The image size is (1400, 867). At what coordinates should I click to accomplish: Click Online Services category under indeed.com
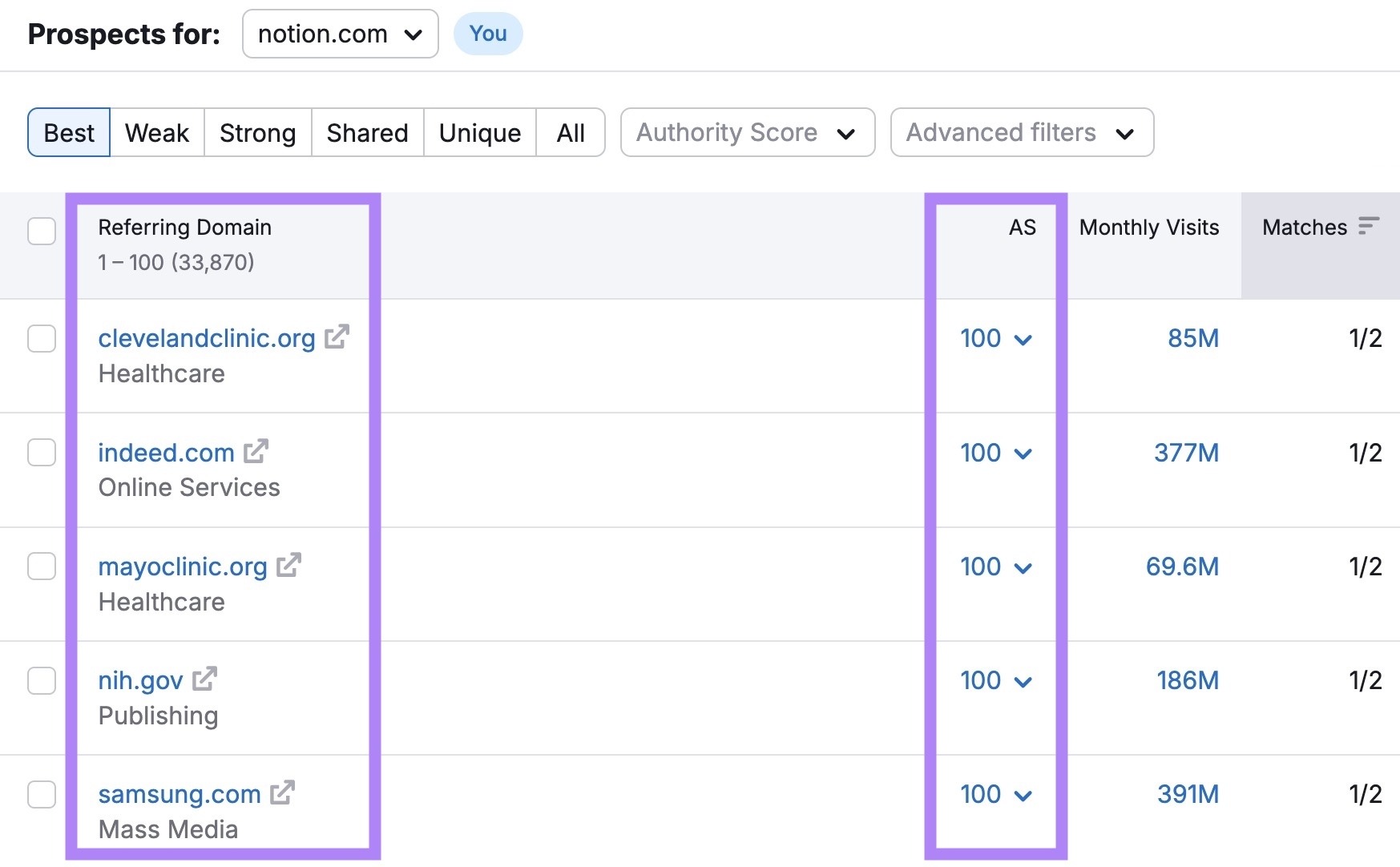pos(189,487)
